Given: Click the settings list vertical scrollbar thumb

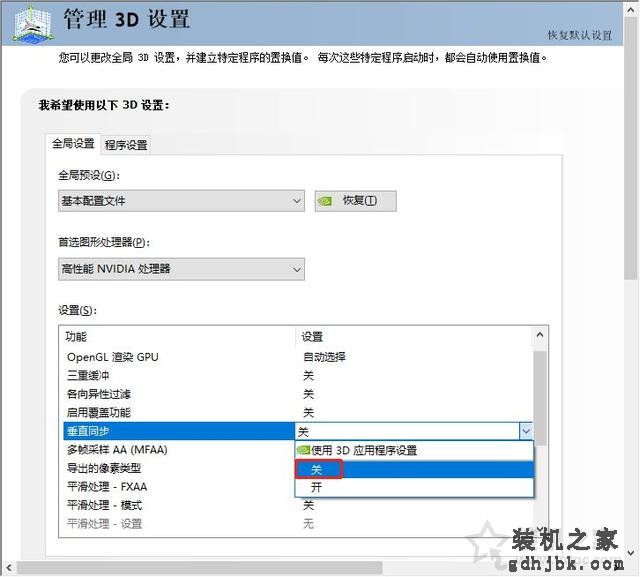Looking at the screenshot, I should 540,398.
